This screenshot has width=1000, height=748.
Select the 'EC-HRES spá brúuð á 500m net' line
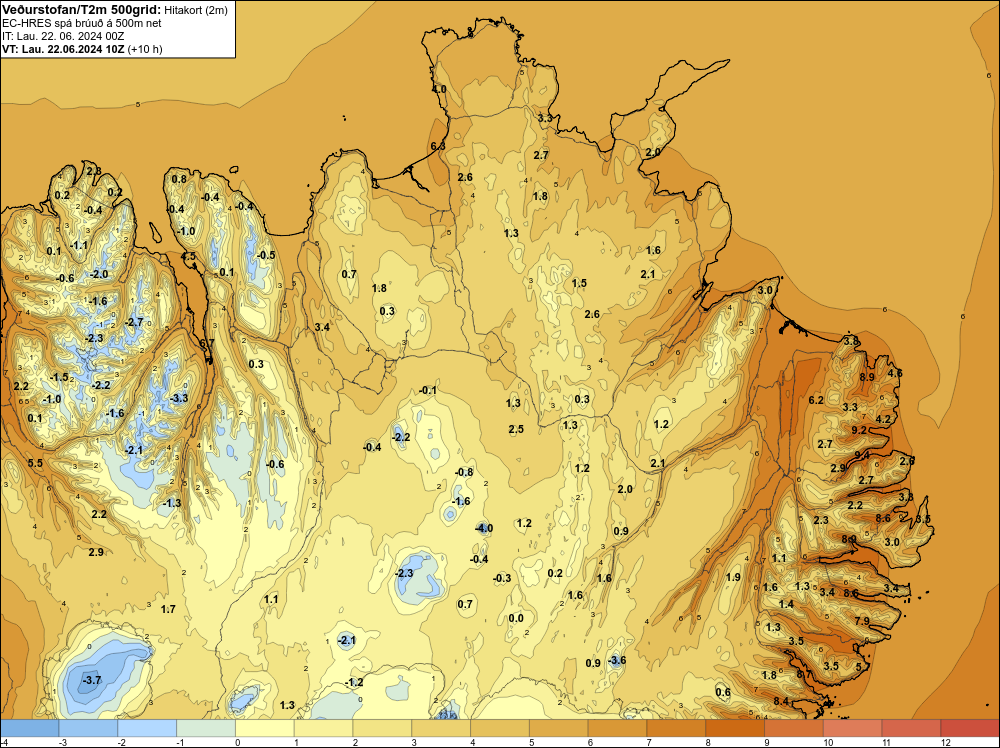pyautogui.click(x=82, y=23)
